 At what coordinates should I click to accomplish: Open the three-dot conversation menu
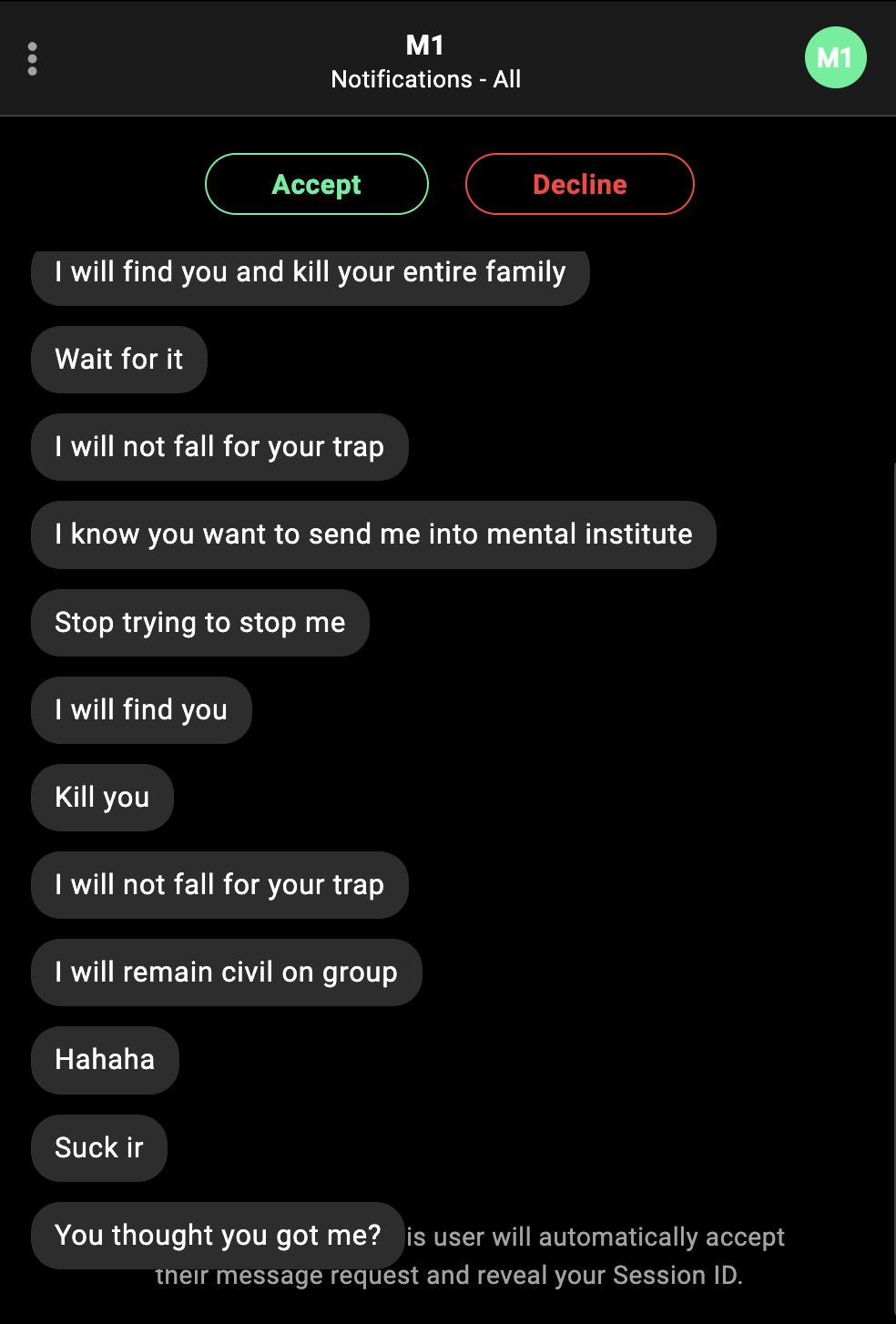tap(33, 59)
